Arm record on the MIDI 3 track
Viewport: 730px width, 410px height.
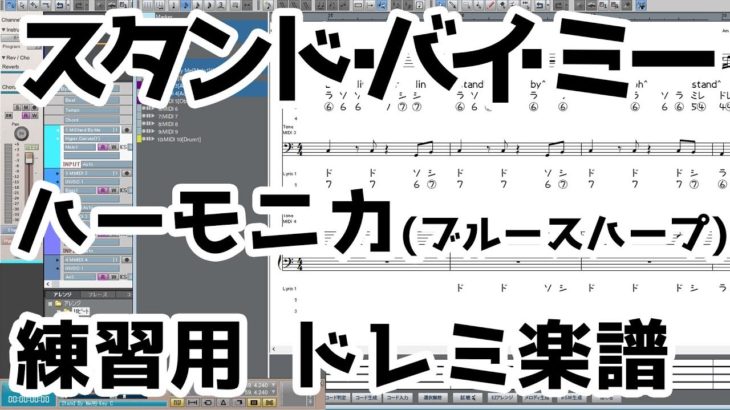pos(126,173)
